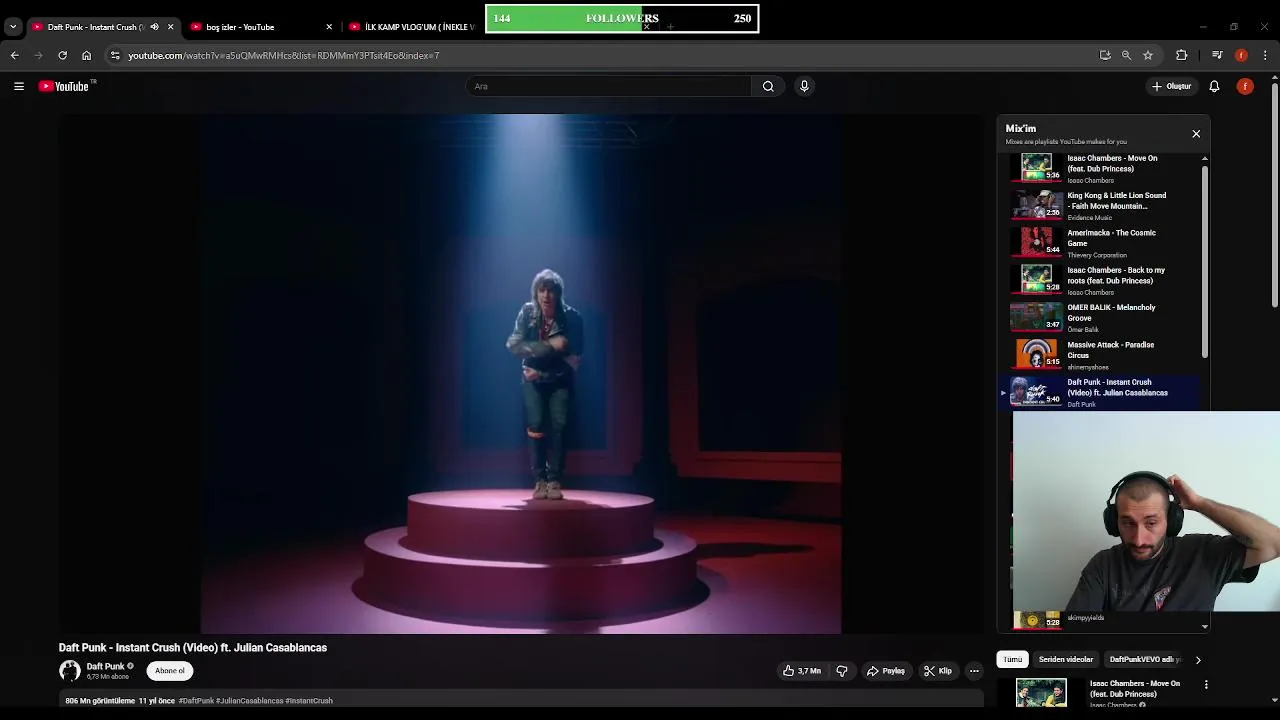The width and height of the screenshot is (1280, 720).
Task: Open recommended Isaac Chambers - Move On thumbnail
Action: coord(1041,693)
